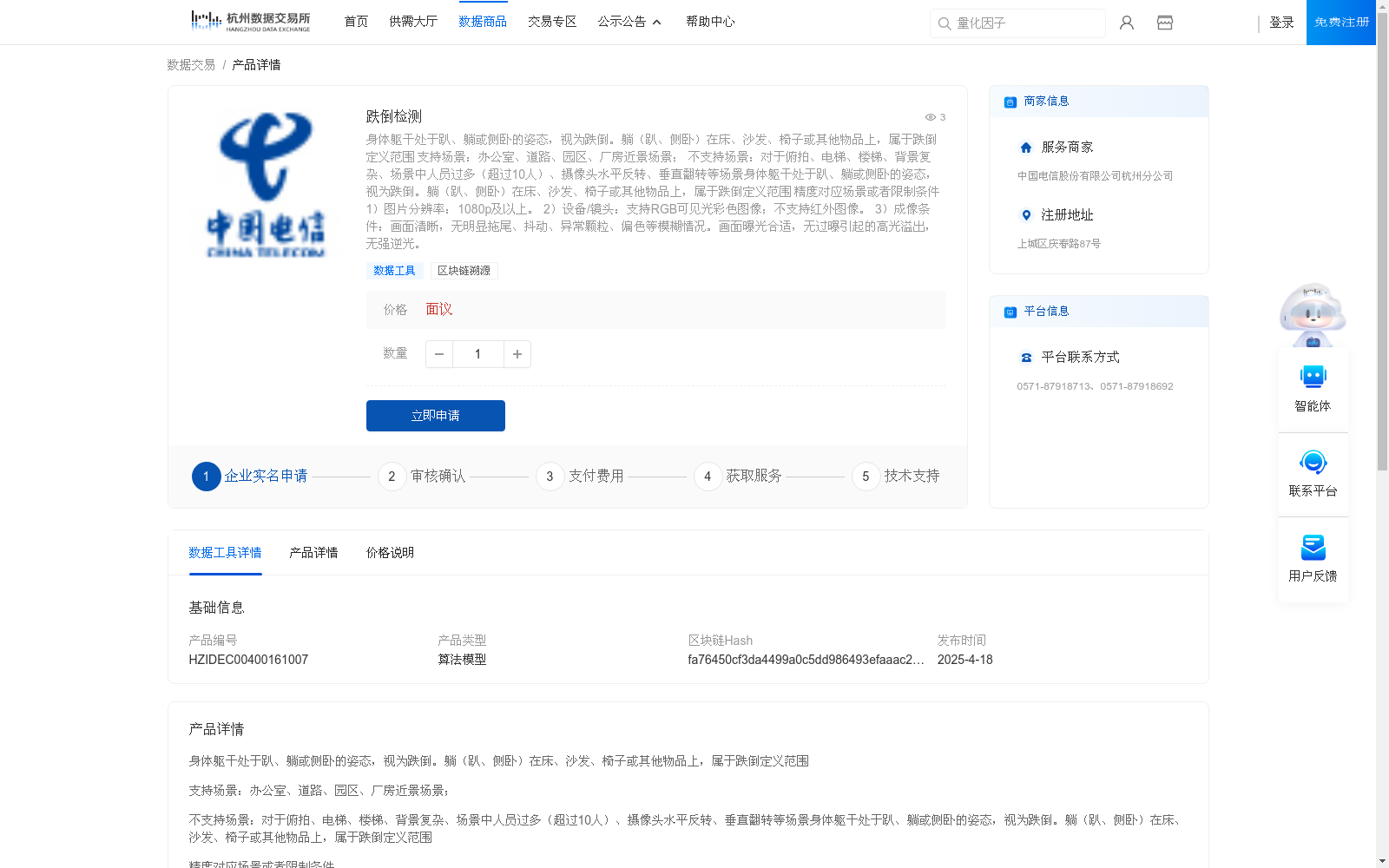The width and height of the screenshot is (1389, 868).
Task: Click scrollbar up arrow
Action: (1382, 6)
